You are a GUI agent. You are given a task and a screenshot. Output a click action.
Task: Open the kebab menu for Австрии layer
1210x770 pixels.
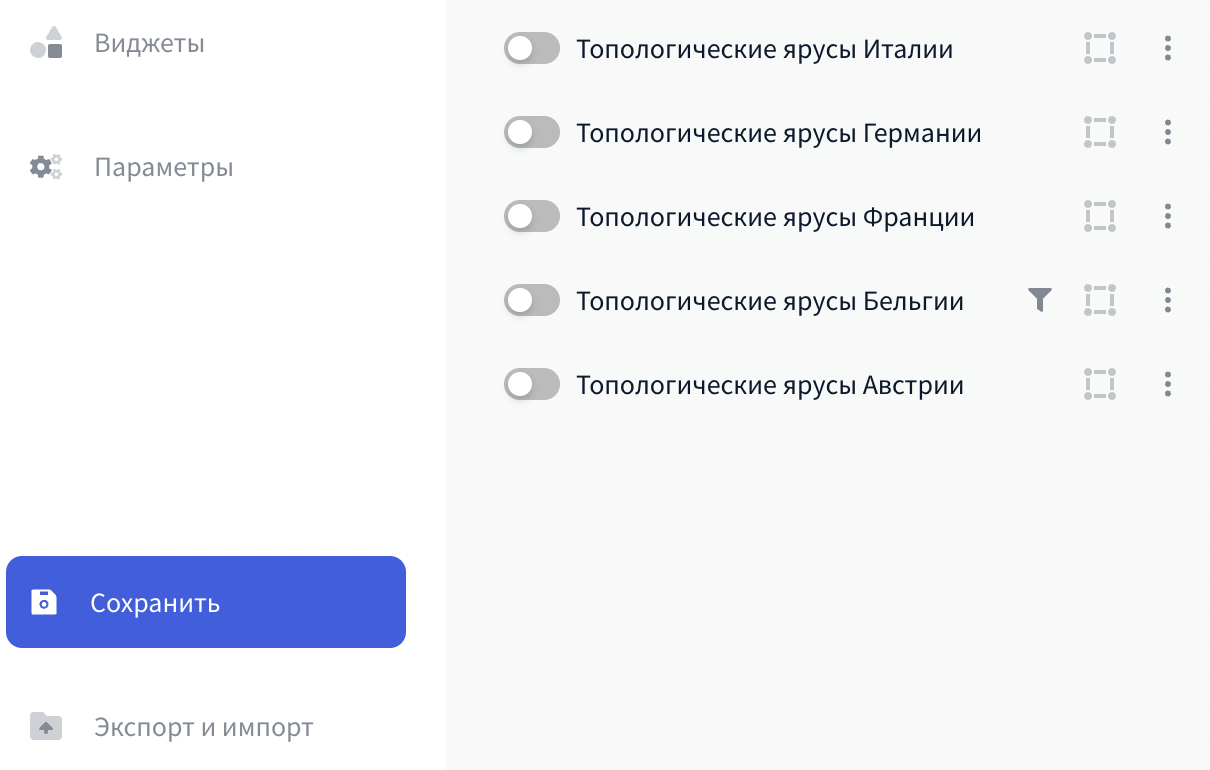(1168, 384)
